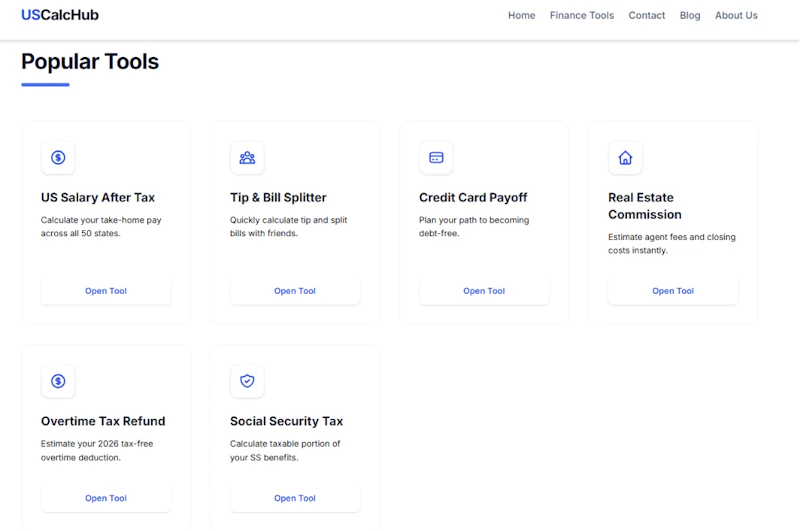The image size is (800, 531).
Task: Open Tool for US Salary After Tax
Action: [x=106, y=291]
